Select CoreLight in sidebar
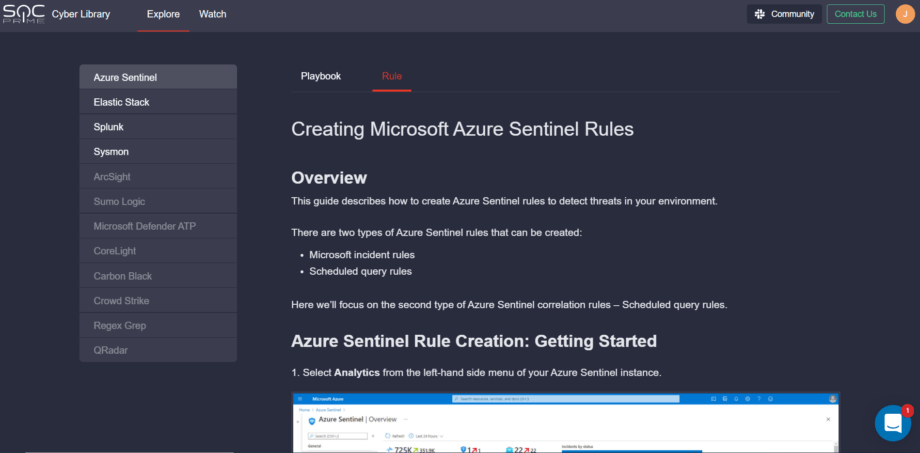 click(158, 251)
